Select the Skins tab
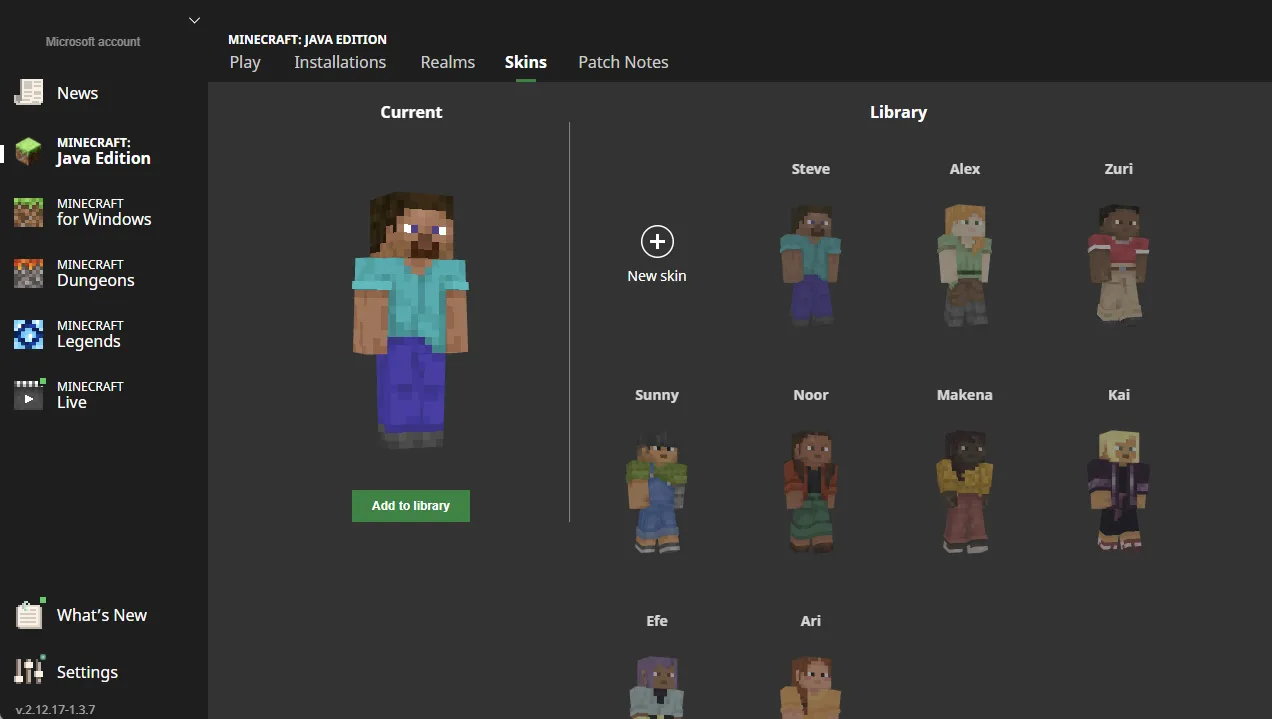The image size is (1272, 719). tap(526, 62)
